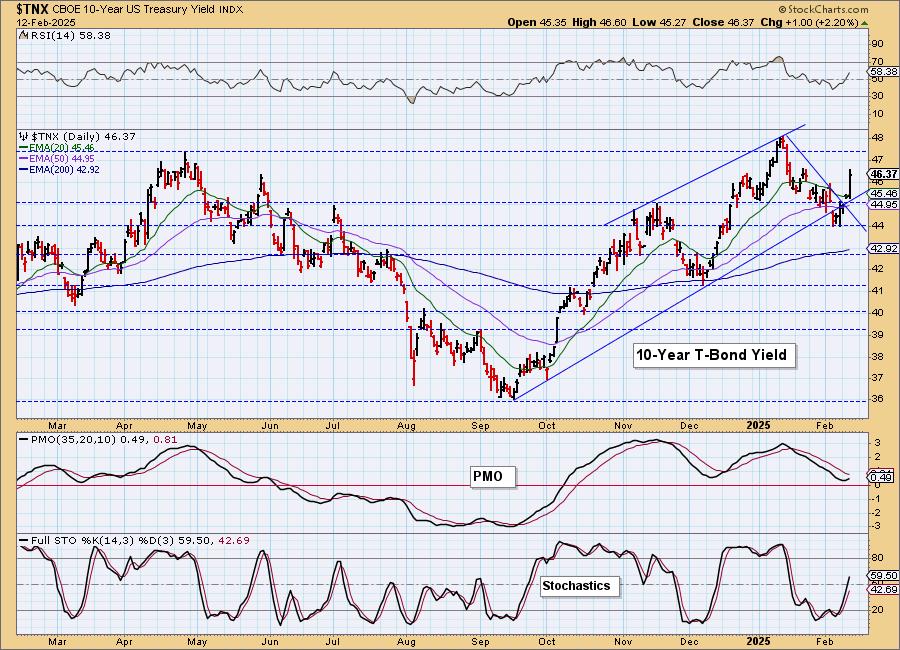Click the High 46.60 value

tap(599, 22)
